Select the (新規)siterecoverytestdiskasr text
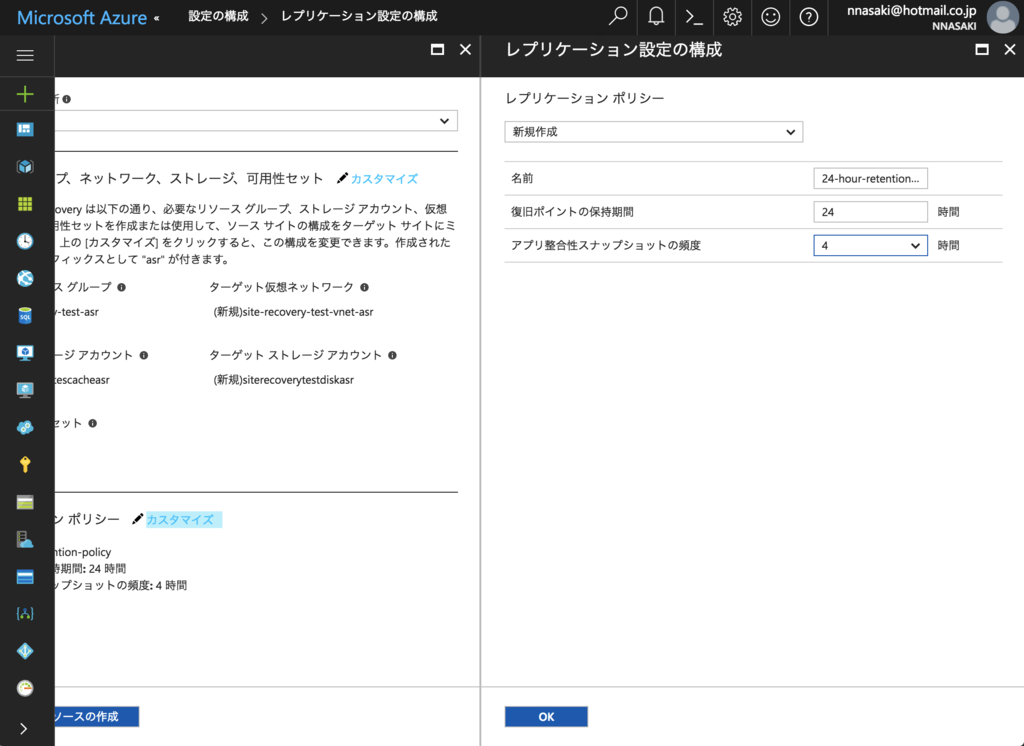 [283, 380]
